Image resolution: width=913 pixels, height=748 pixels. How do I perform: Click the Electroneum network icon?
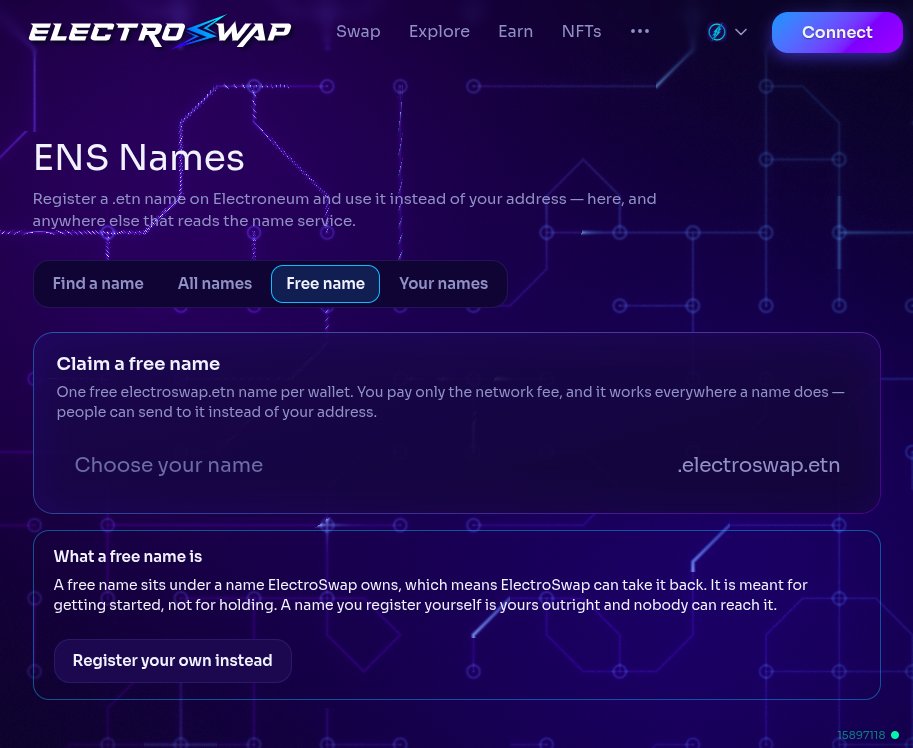tap(717, 32)
